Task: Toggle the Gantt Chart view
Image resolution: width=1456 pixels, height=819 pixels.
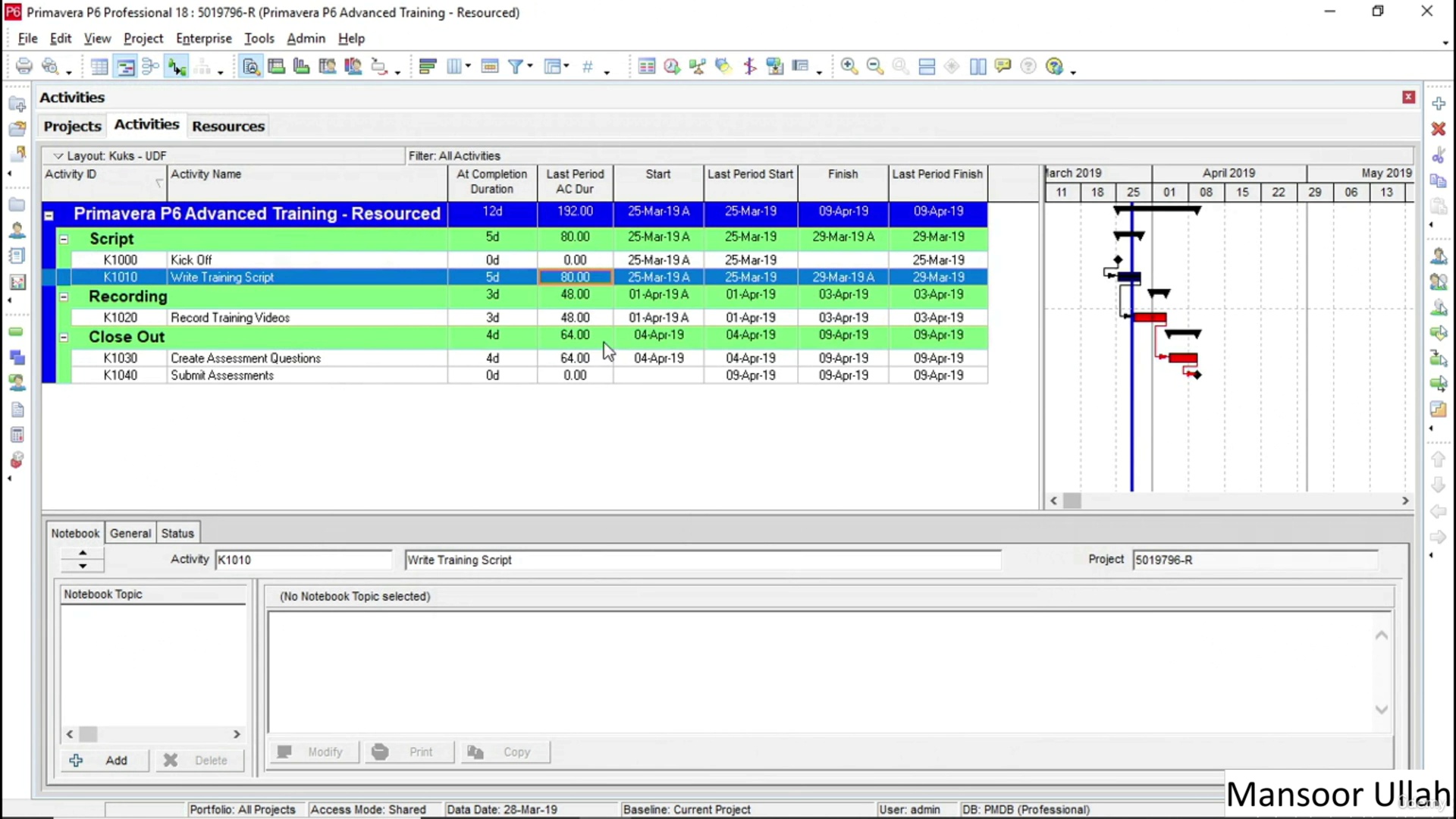Action: pos(125,67)
